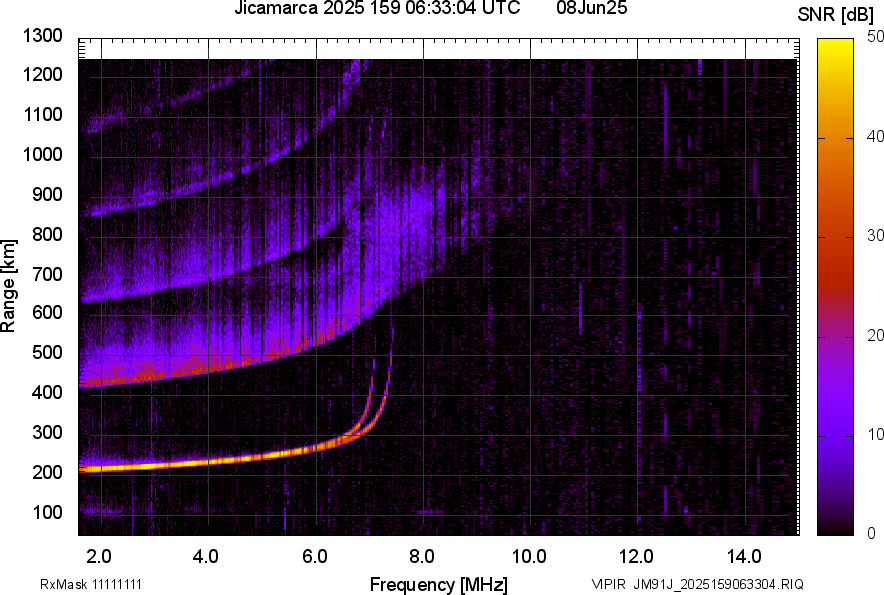Click the frequency axis tick 10.0
This screenshot has height=595, width=884.
[529, 557]
